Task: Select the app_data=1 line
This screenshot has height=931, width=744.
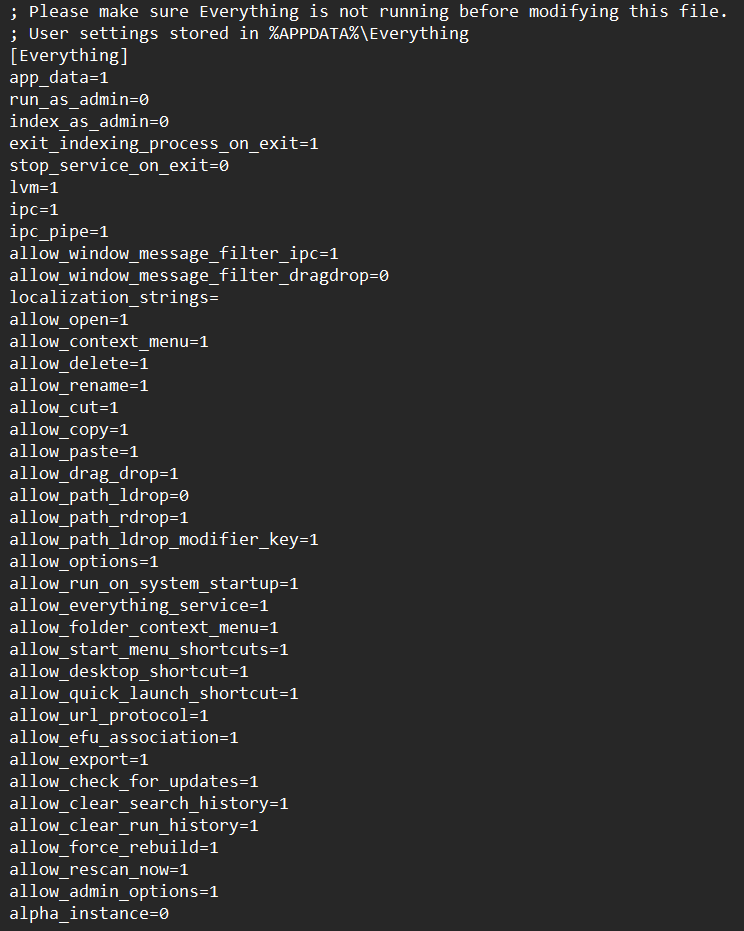Action: [59, 78]
